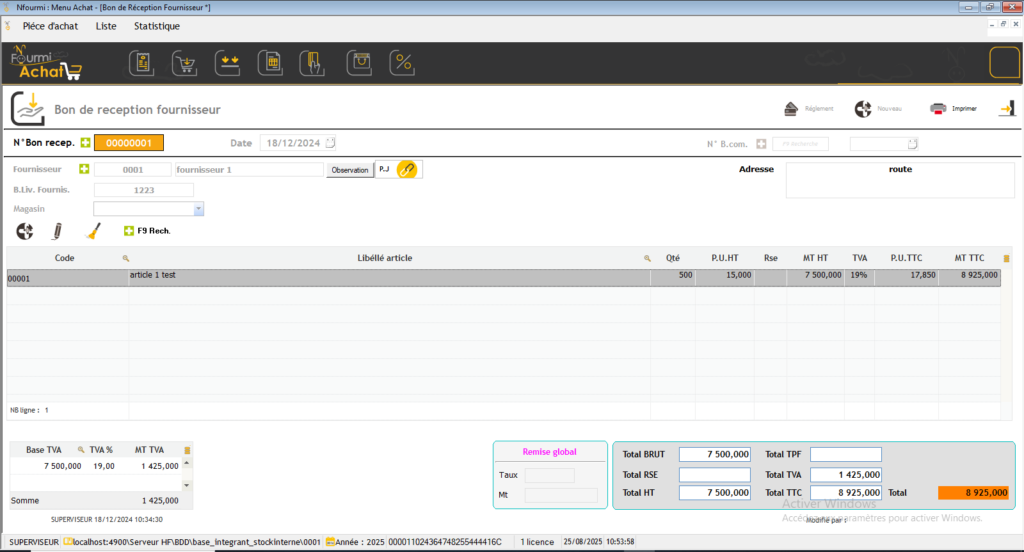Open the Date calendar picker

click(x=330, y=143)
